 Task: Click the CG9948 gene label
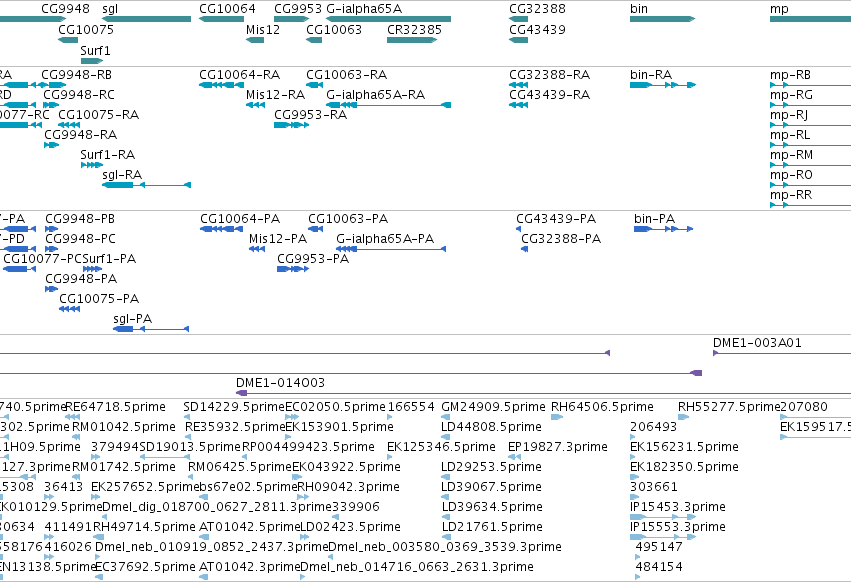point(65,9)
